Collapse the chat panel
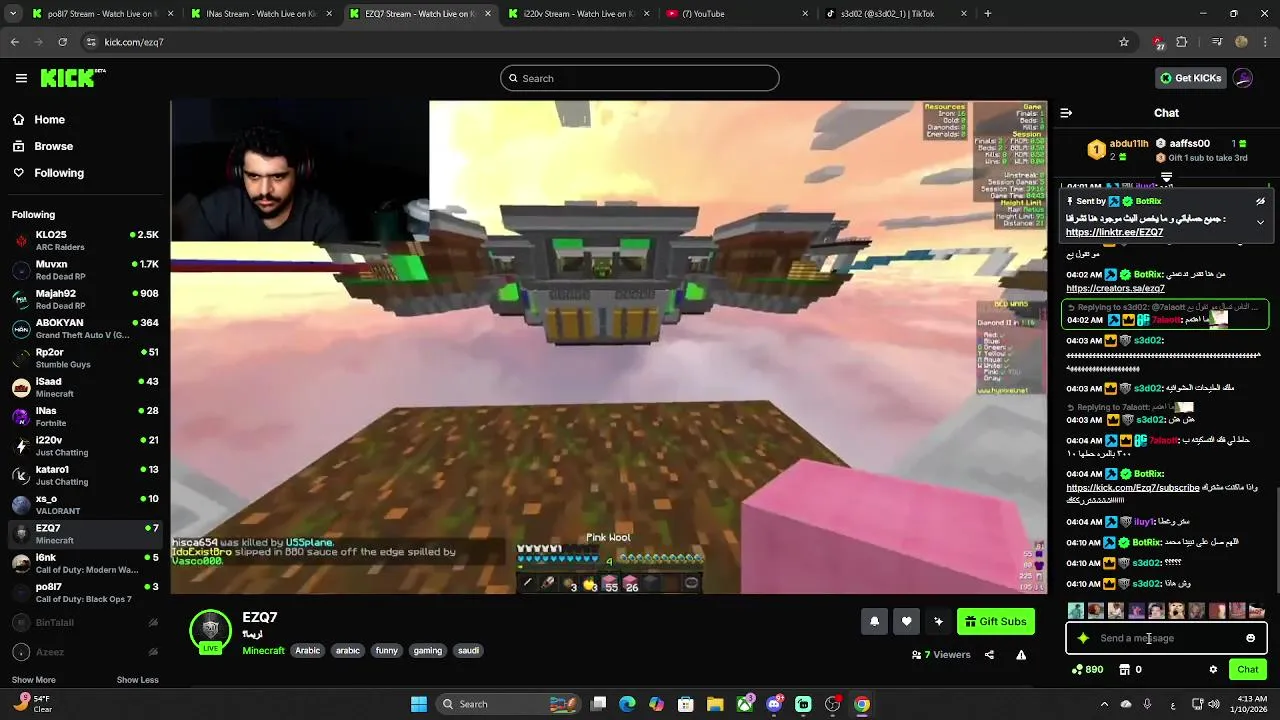 pos(1066,113)
